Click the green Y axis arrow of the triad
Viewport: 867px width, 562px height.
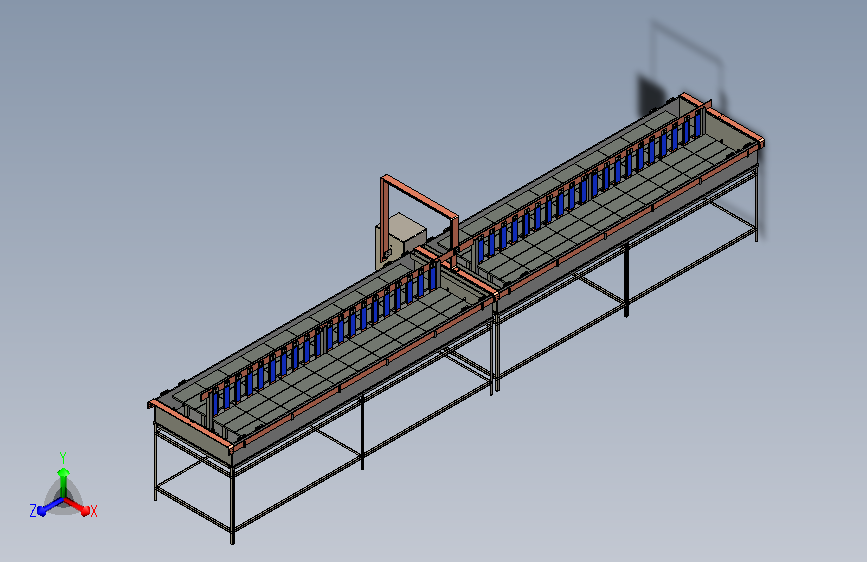tap(63, 482)
